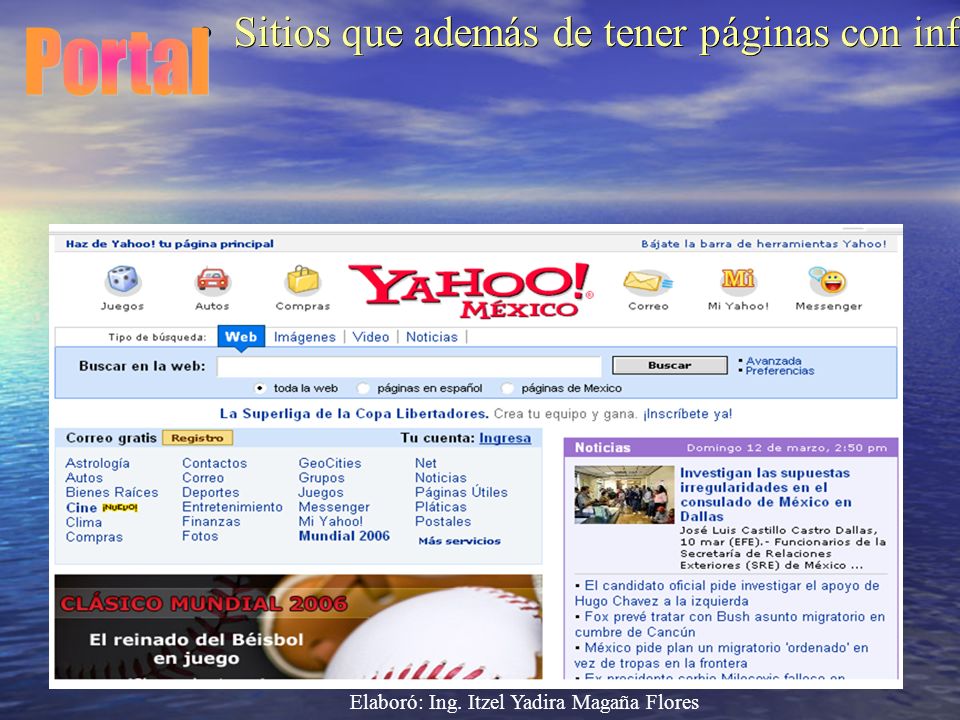Select the 'páginas de Mexico' radio button
This screenshot has height=720, width=960.
pyautogui.click(x=508, y=388)
